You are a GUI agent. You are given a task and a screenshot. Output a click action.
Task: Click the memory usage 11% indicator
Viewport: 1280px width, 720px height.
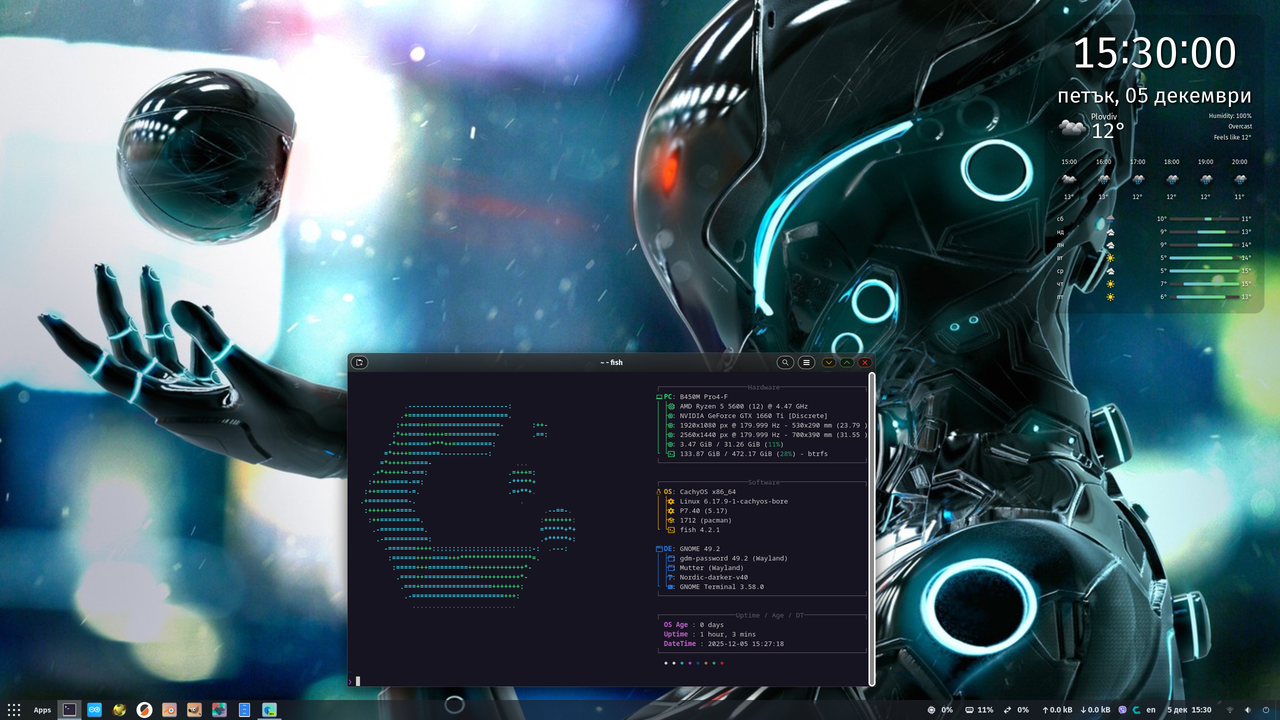tap(979, 710)
